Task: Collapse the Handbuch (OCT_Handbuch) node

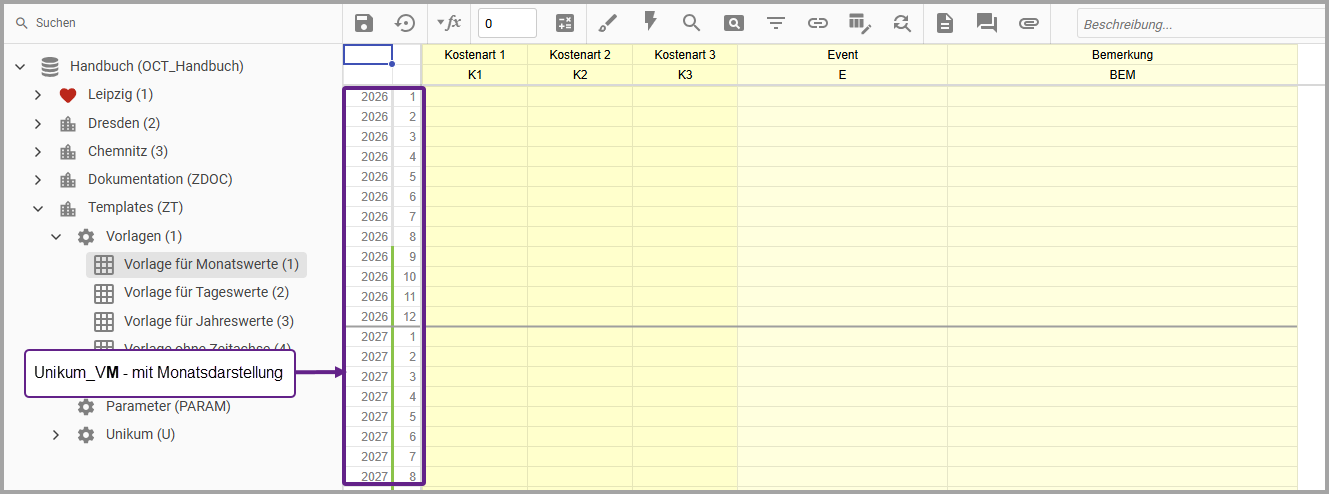Action: [20, 67]
